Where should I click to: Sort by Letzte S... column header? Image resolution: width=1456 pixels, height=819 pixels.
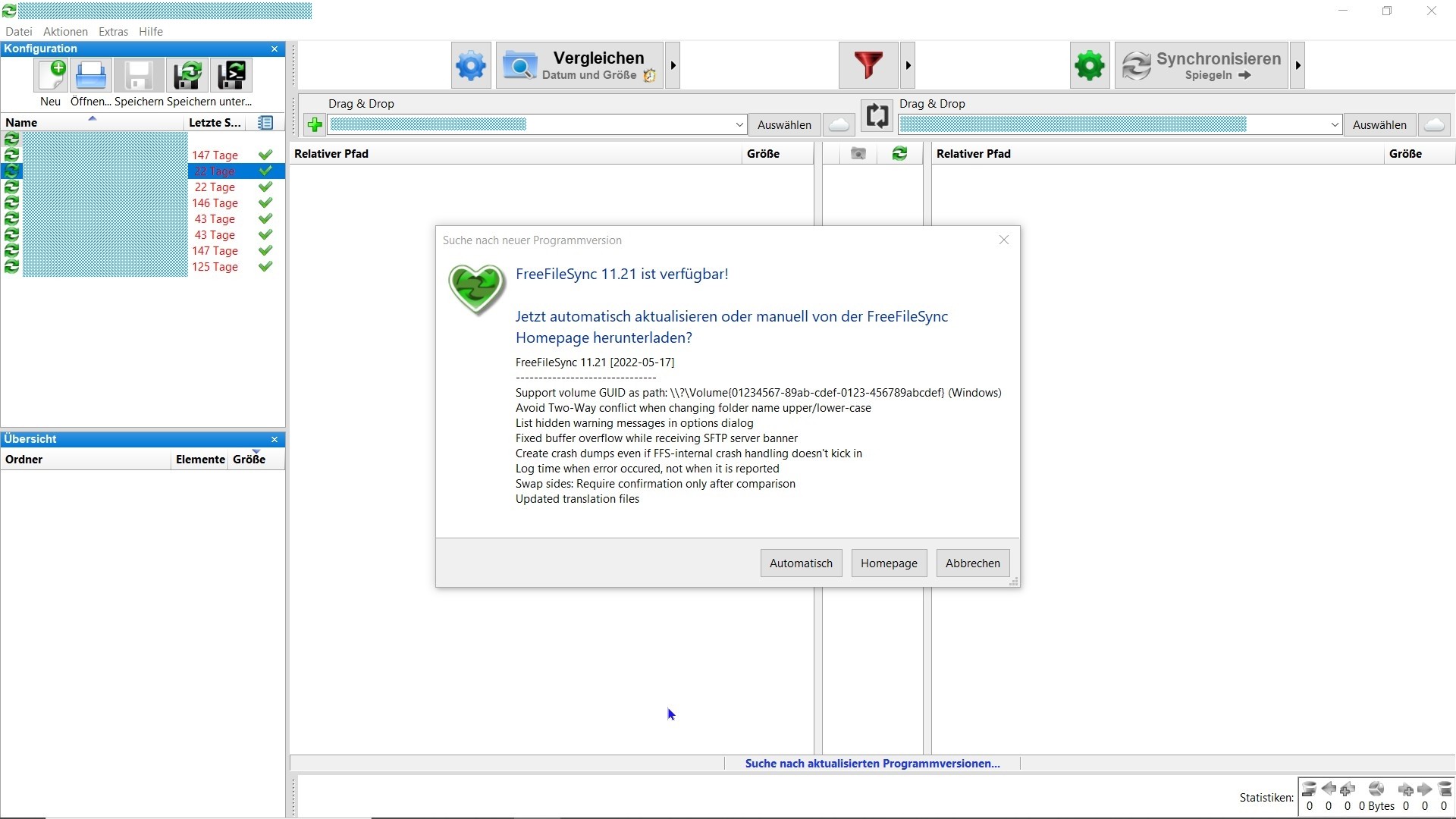point(215,123)
